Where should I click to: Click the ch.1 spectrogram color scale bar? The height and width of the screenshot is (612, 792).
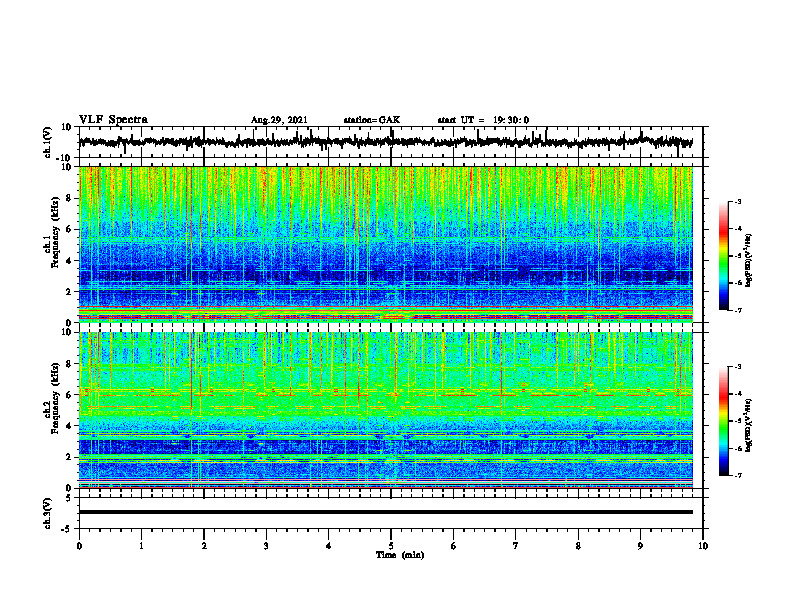[723, 256]
